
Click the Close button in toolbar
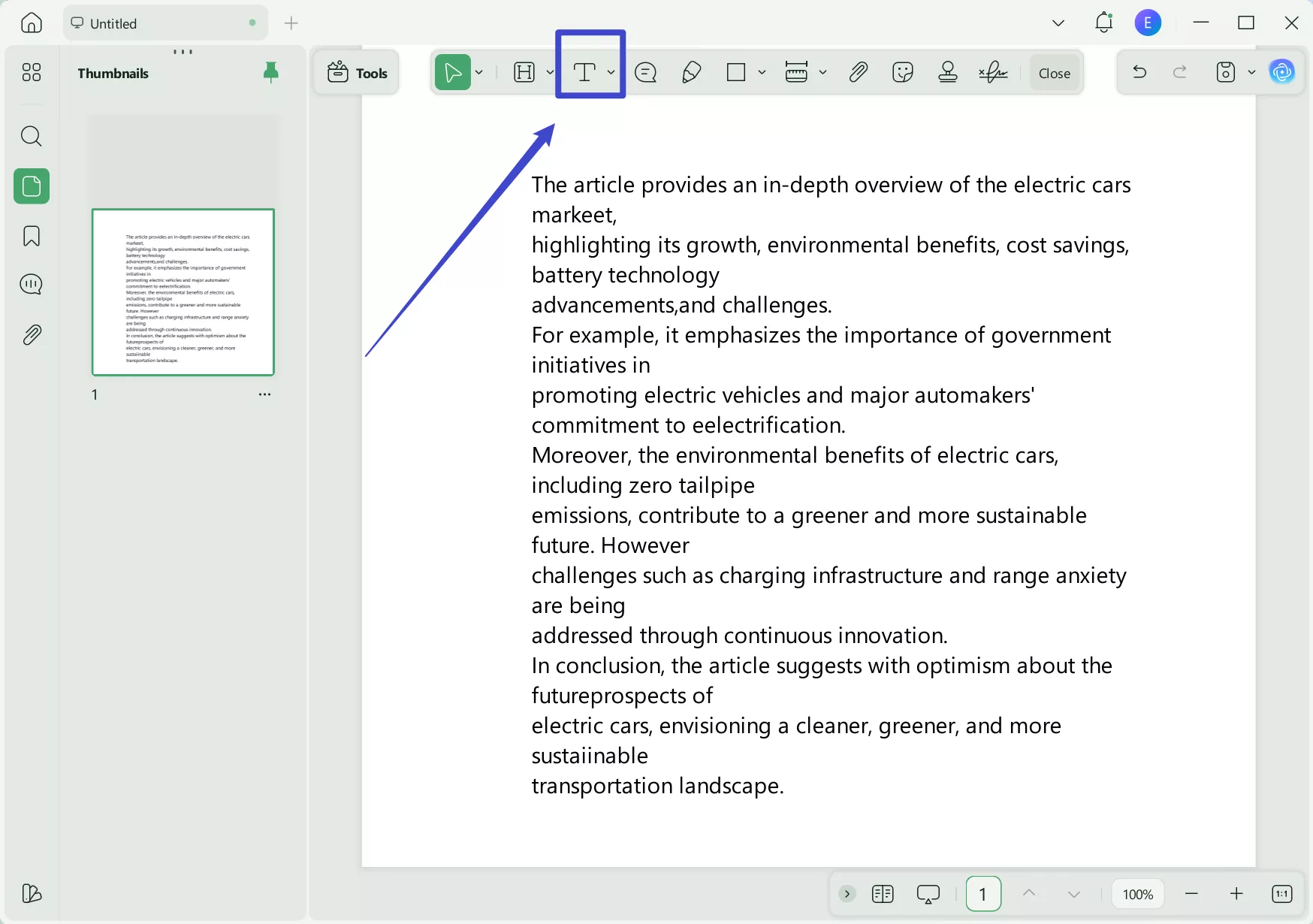point(1054,73)
